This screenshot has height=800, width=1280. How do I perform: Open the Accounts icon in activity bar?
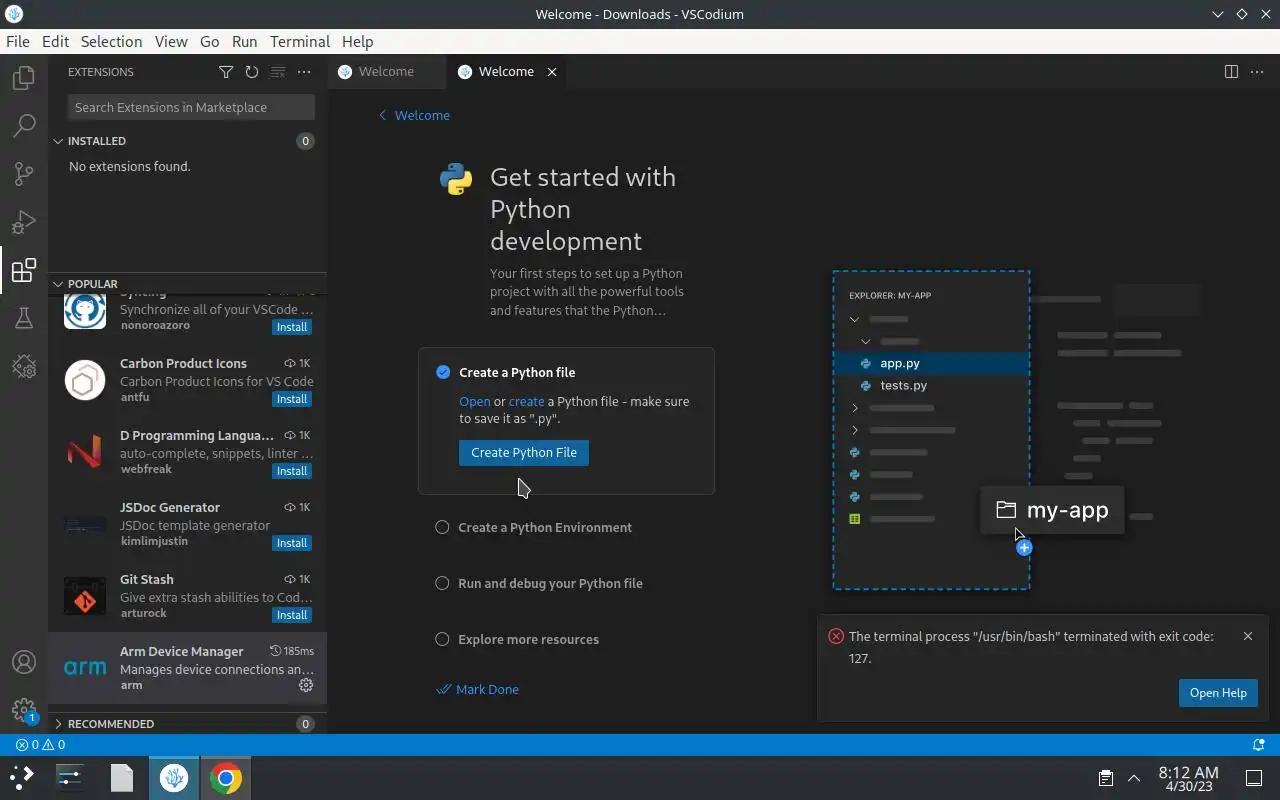pyautogui.click(x=24, y=663)
